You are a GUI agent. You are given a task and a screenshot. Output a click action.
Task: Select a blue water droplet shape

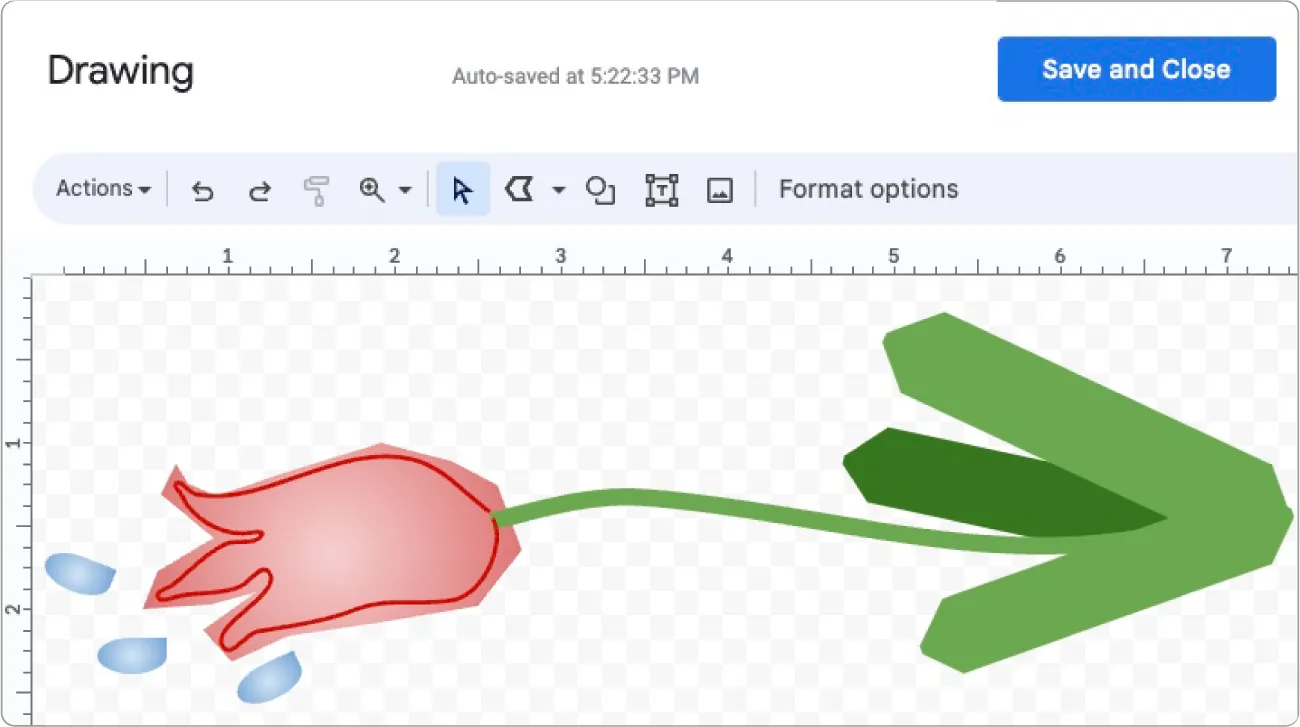[80, 573]
